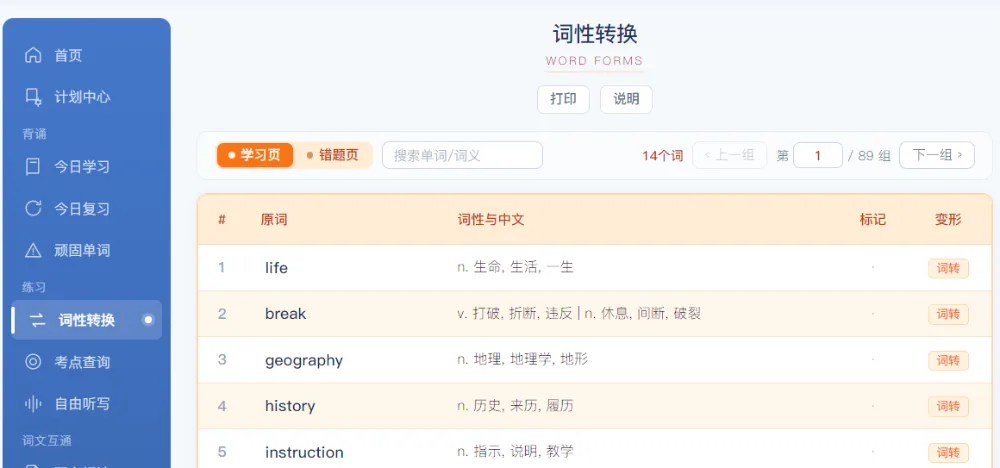1000x468 pixels.
Task: Click the definition n. 指示, 说明, 教学
Action: point(515,451)
